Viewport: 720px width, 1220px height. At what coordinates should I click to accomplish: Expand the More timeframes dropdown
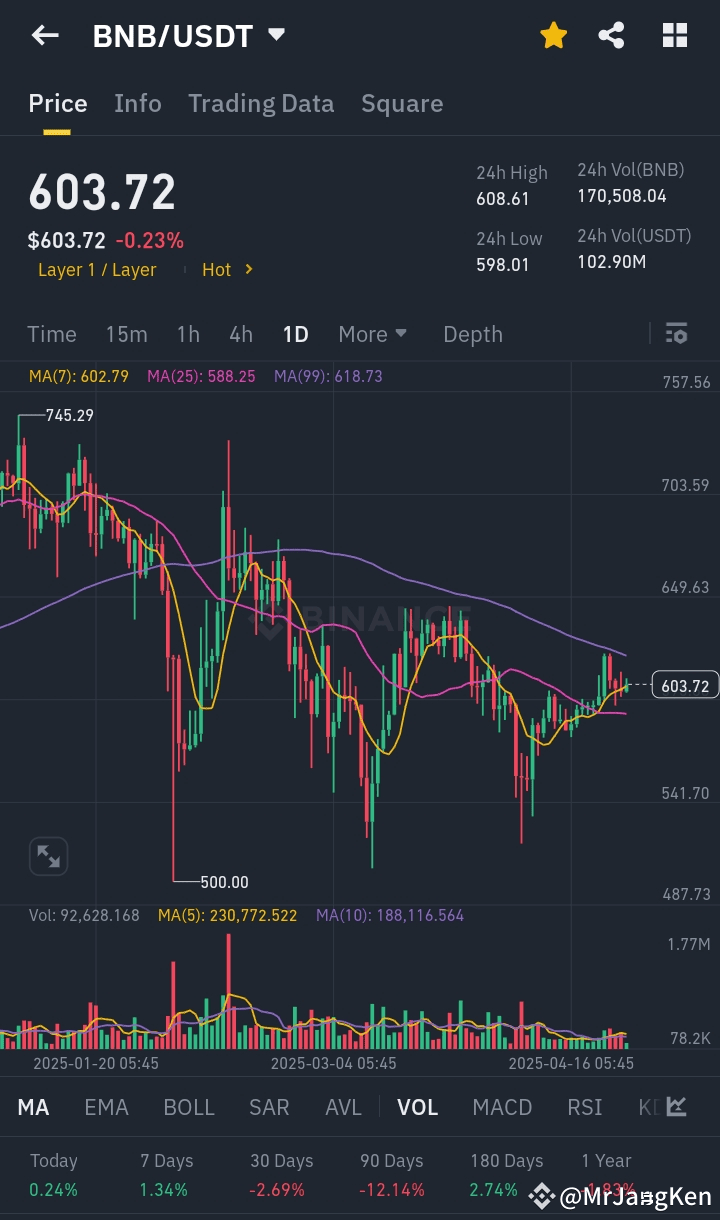[x=372, y=334]
